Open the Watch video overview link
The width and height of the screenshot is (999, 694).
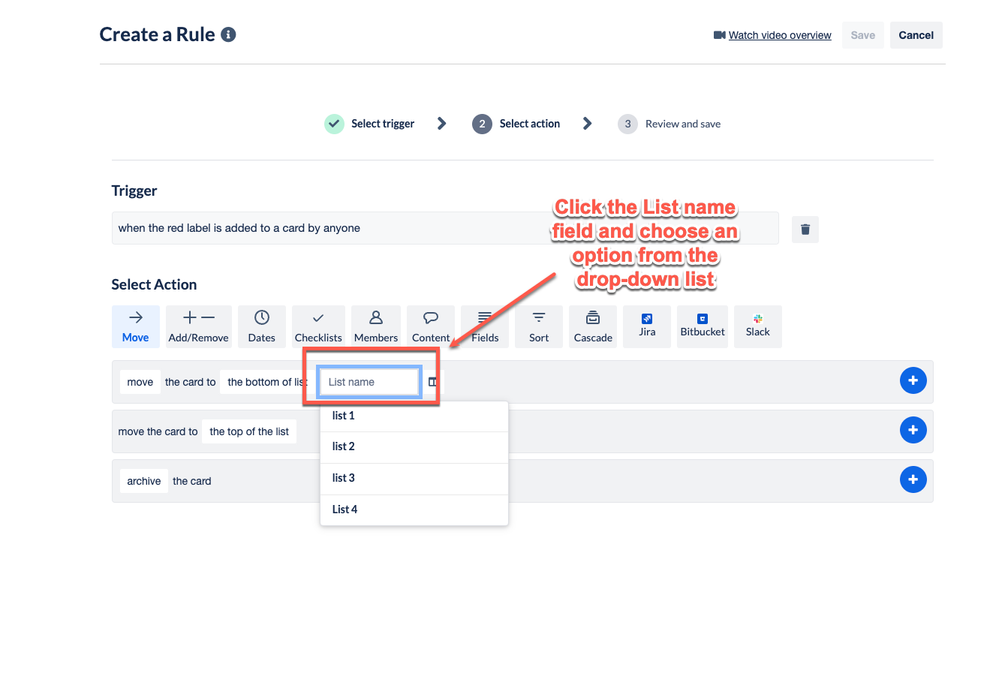click(780, 35)
